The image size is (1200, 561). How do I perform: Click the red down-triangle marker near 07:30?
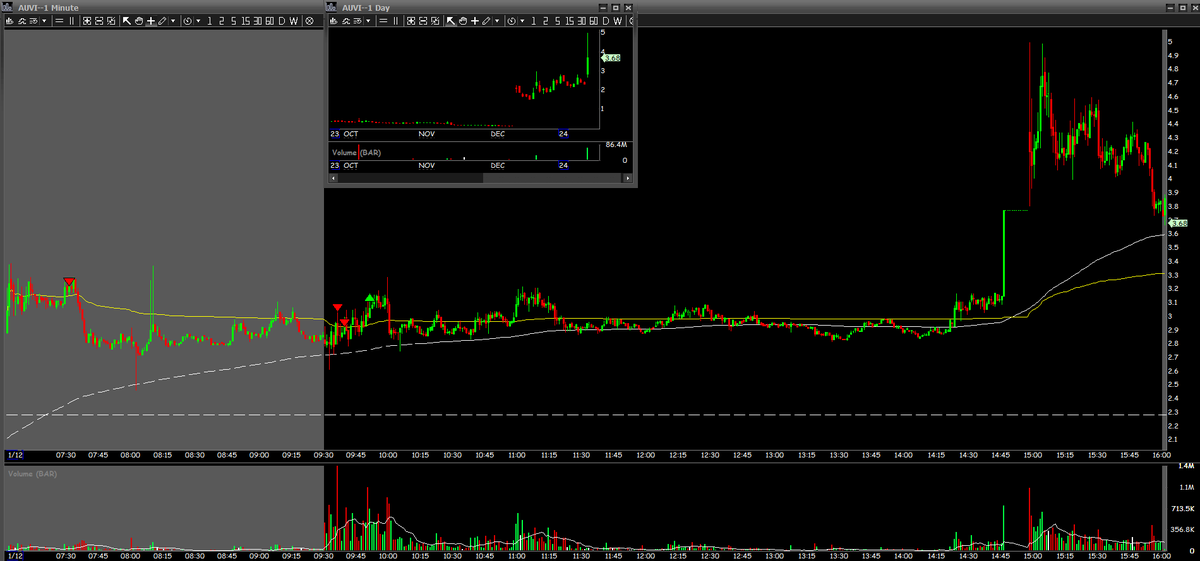(69, 283)
